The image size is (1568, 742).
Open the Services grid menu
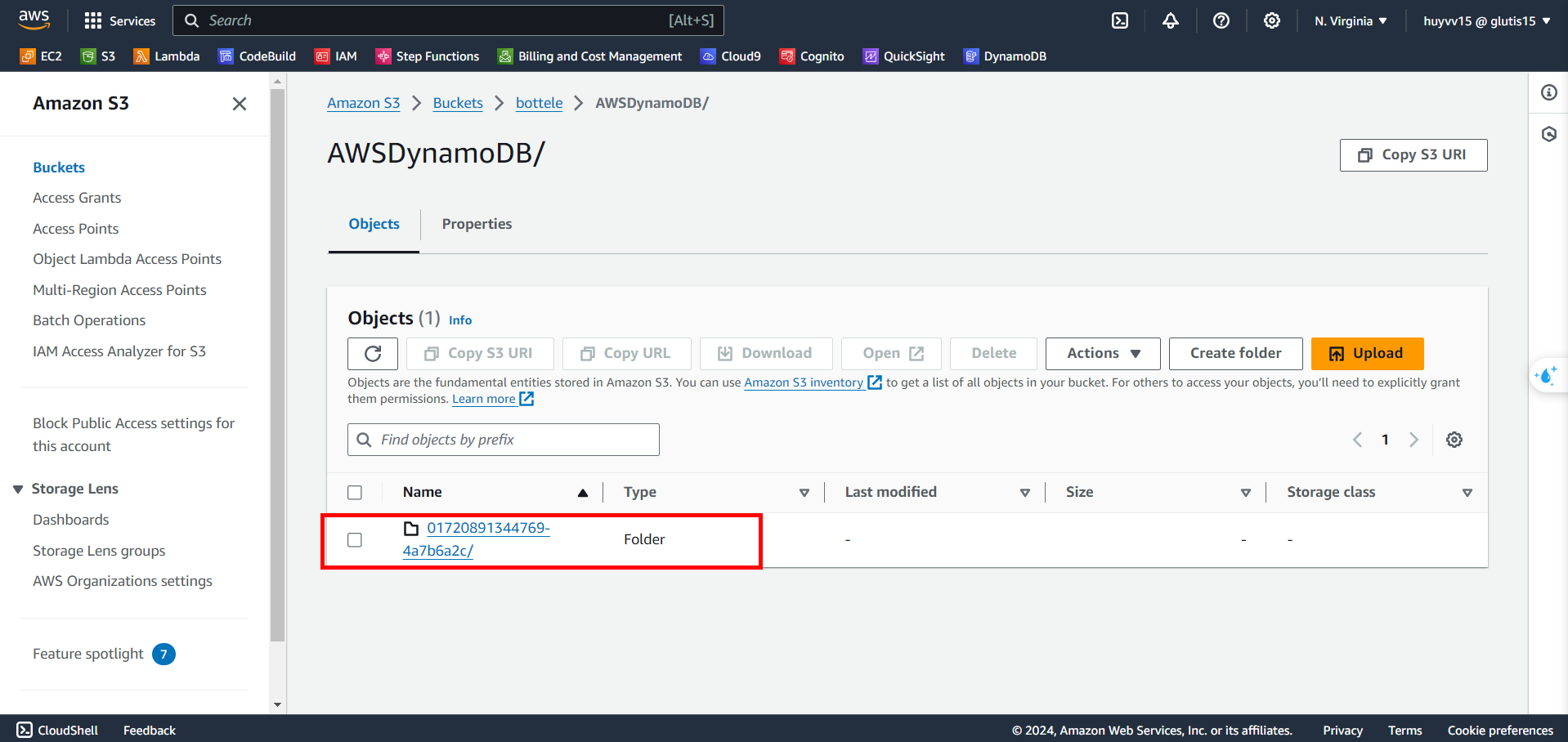120,20
